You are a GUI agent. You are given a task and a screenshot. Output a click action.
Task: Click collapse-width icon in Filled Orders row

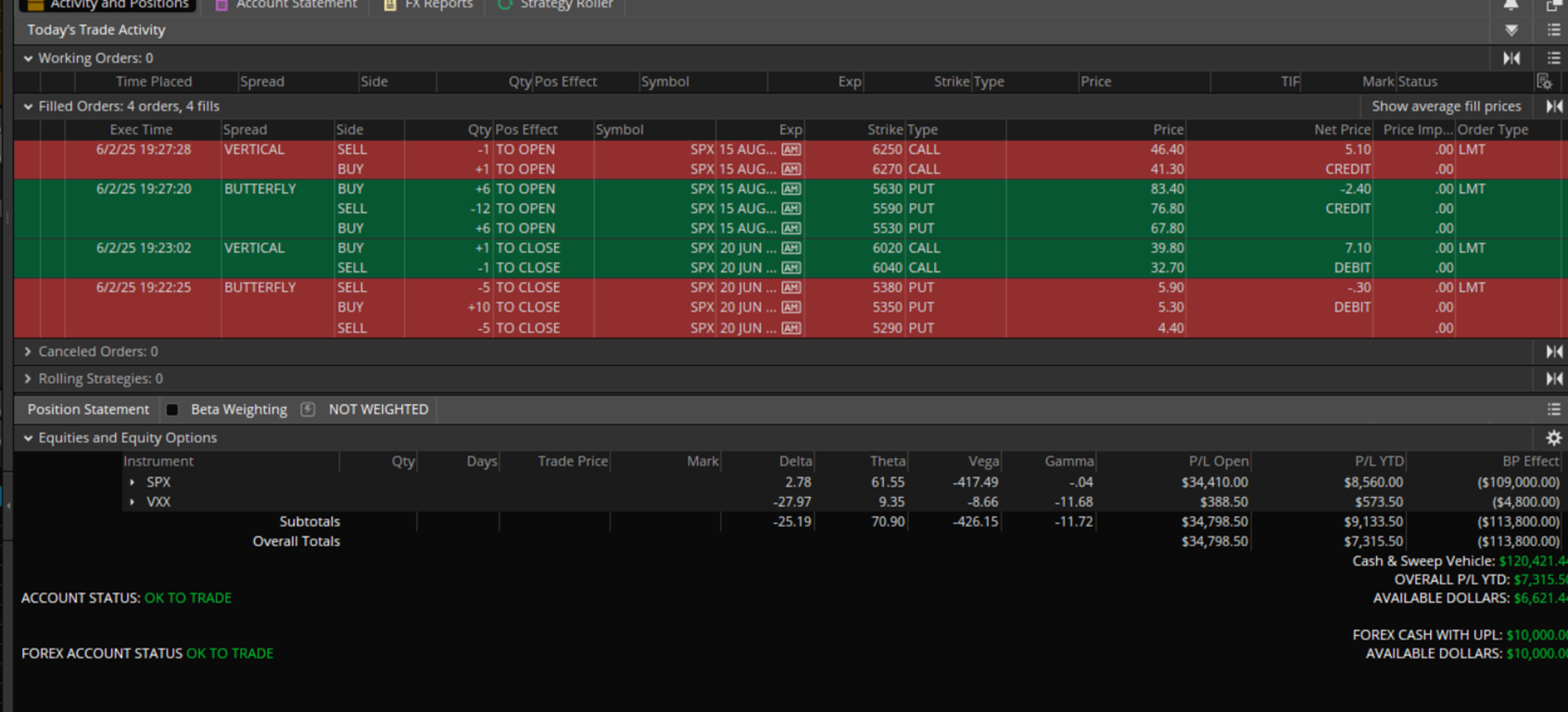tap(1554, 107)
